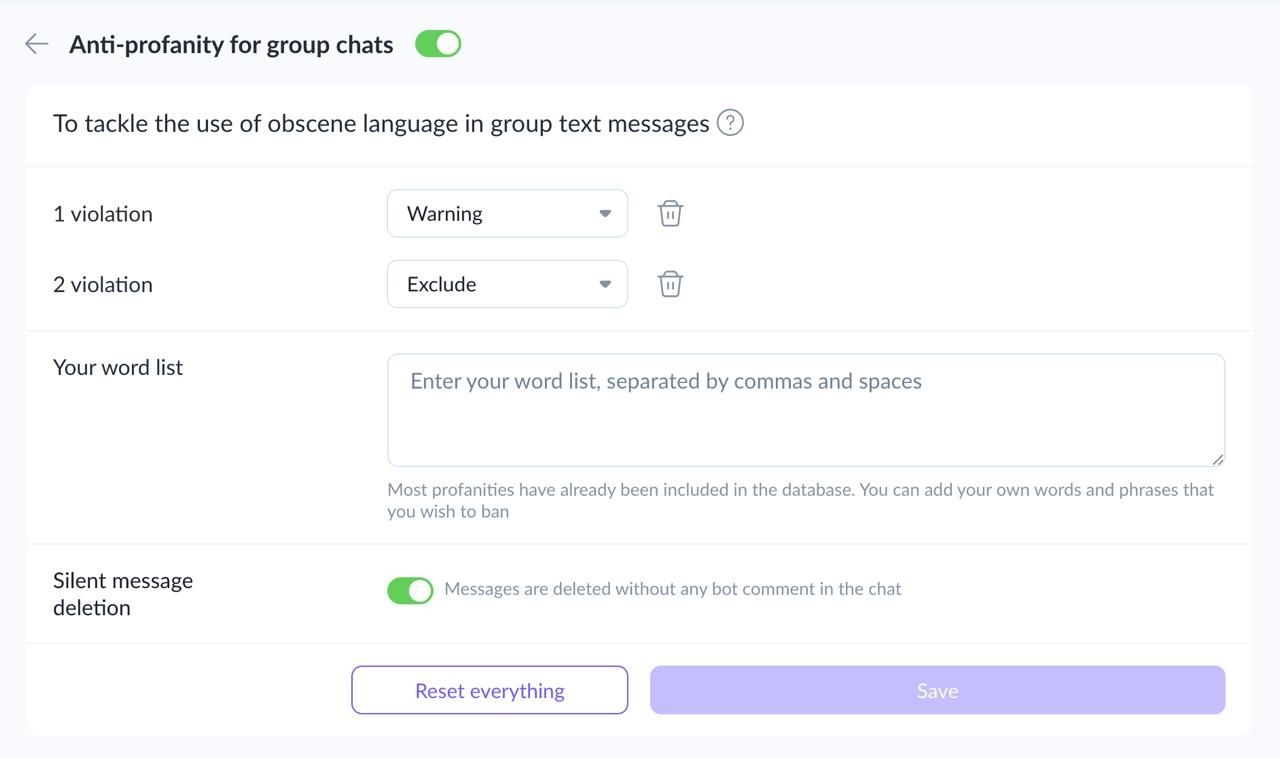Click the "Your word list" label
The height and width of the screenshot is (758, 1280).
[x=118, y=367]
